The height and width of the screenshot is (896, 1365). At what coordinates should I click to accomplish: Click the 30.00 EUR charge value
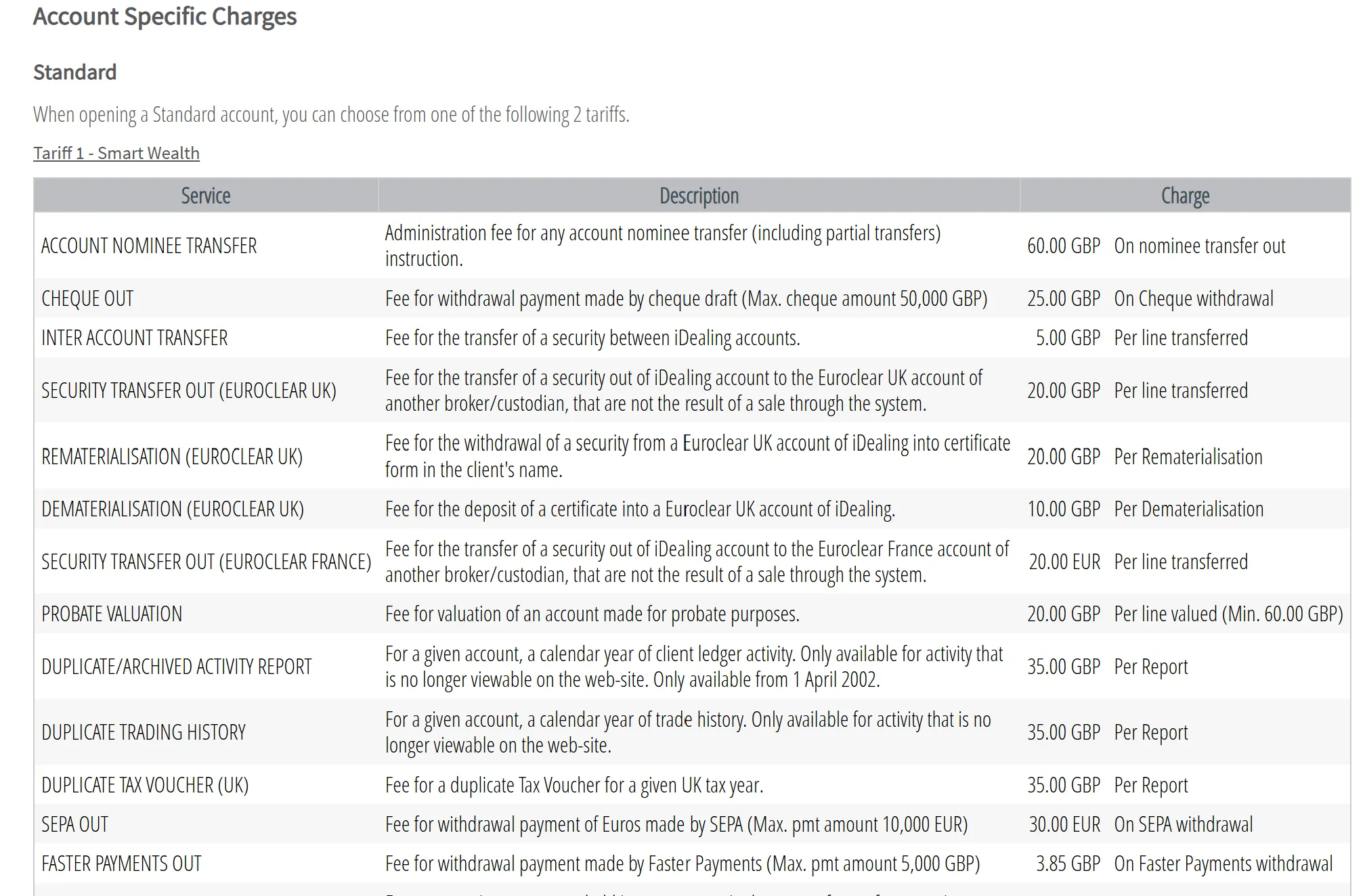point(1064,824)
